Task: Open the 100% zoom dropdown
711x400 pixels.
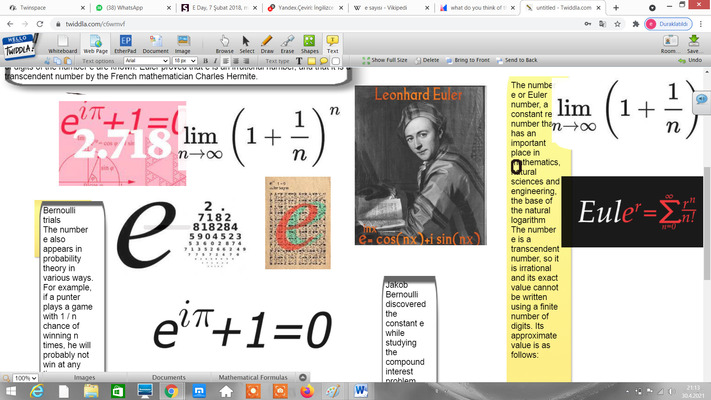Action: [x=25, y=378]
